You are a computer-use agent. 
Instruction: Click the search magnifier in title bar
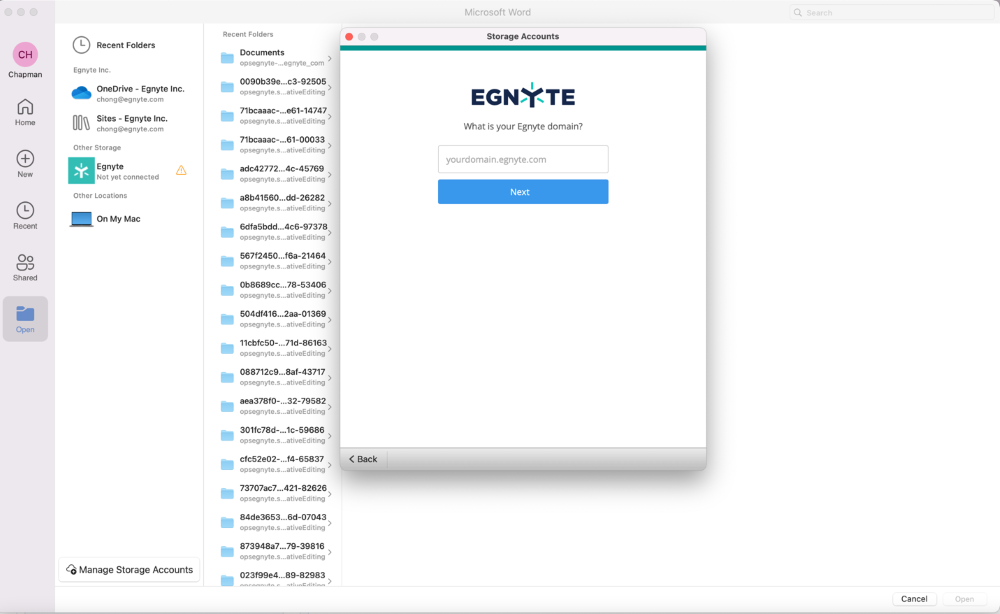coord(798,12)
